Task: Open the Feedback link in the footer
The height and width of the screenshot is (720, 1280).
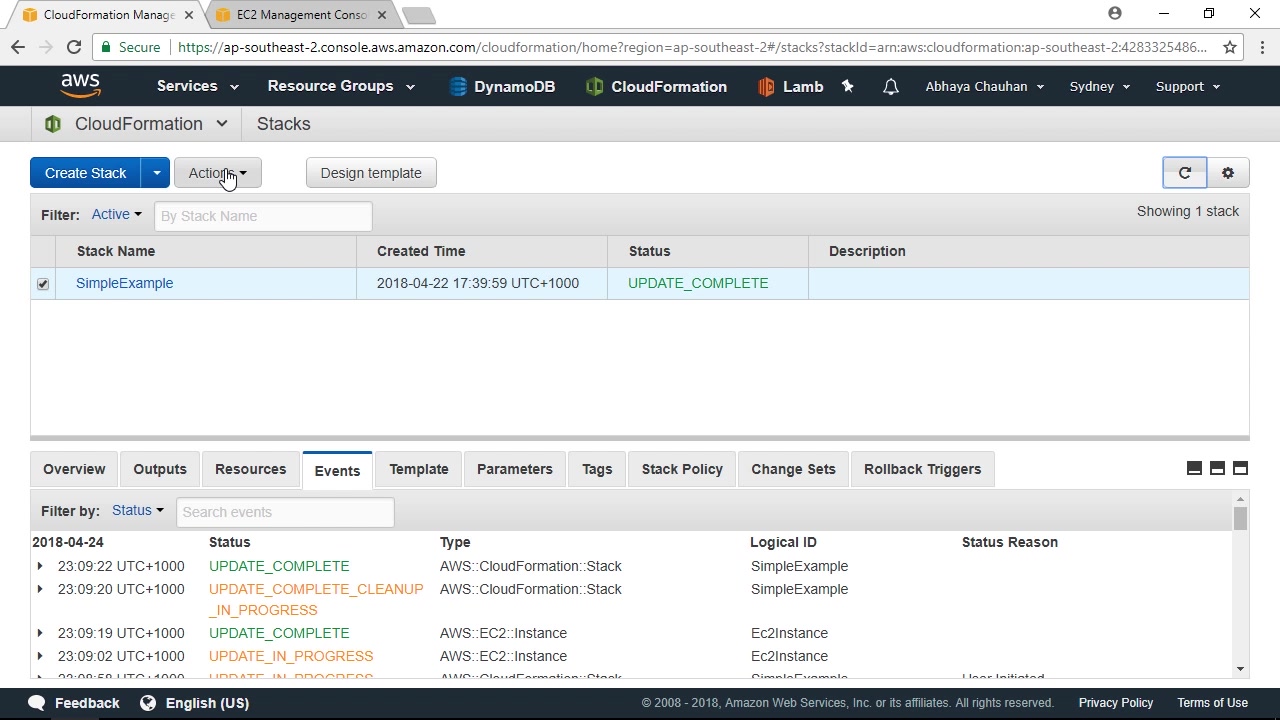Action: point(74,703)
